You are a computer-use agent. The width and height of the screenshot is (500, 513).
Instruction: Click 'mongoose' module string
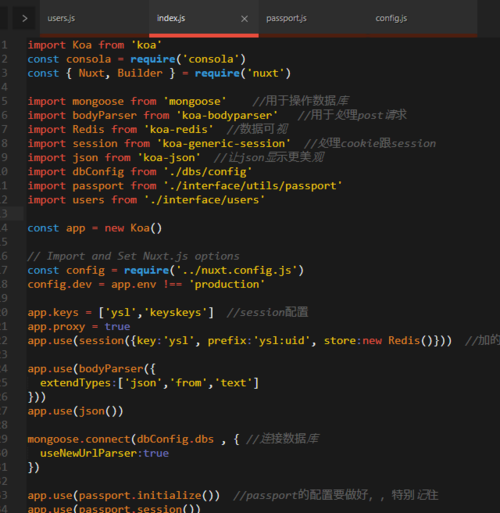click(x=195, y=101)
